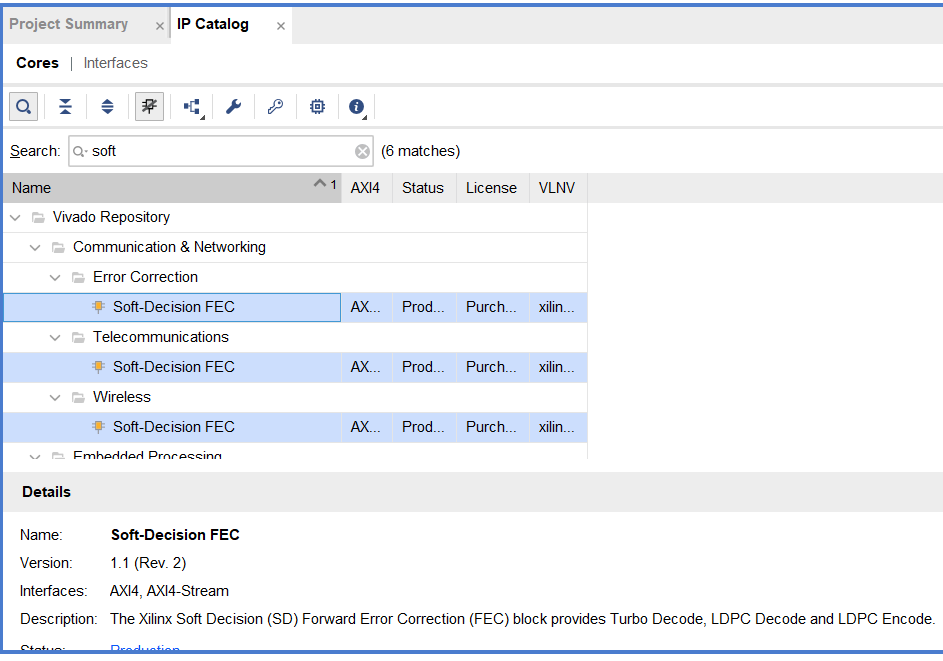Click into the Search text field
Viewport: 943px width, 661px height.
221,151
